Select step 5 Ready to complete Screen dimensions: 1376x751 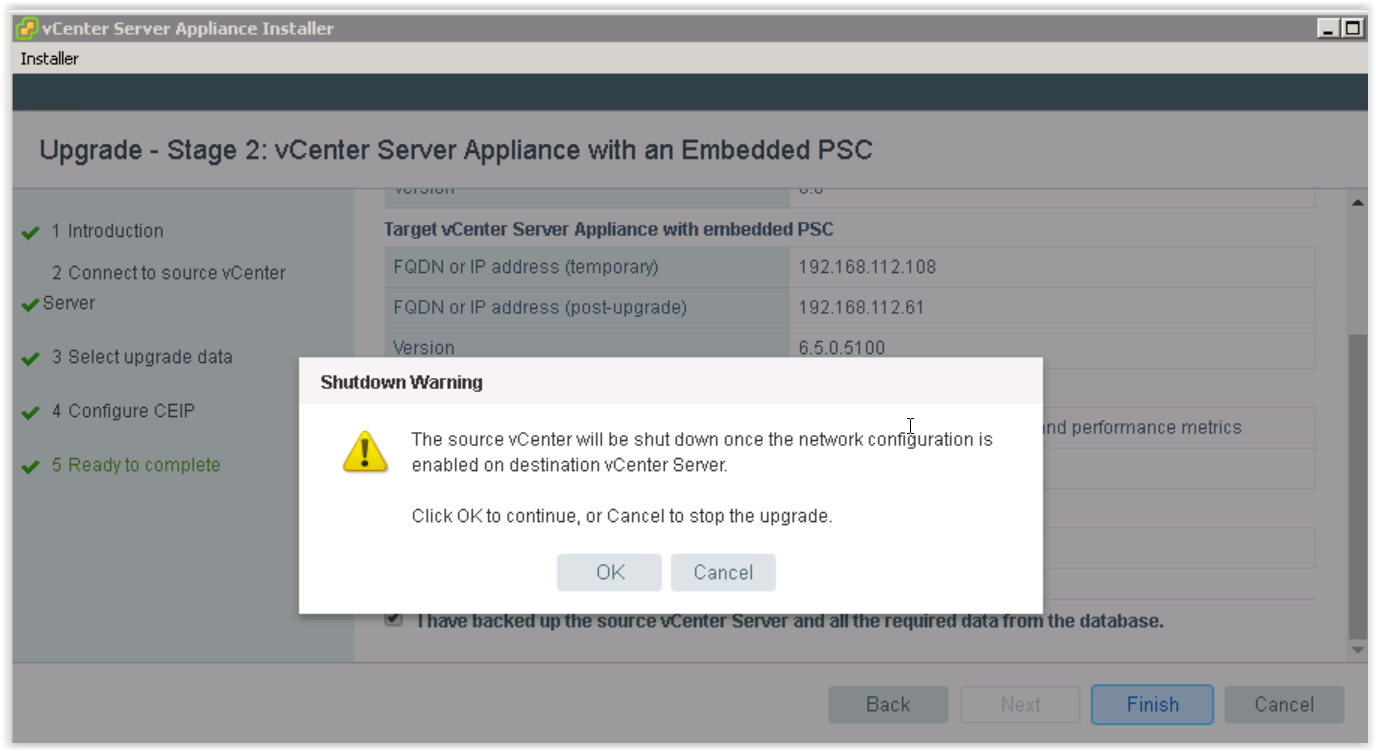coord(136,465)
